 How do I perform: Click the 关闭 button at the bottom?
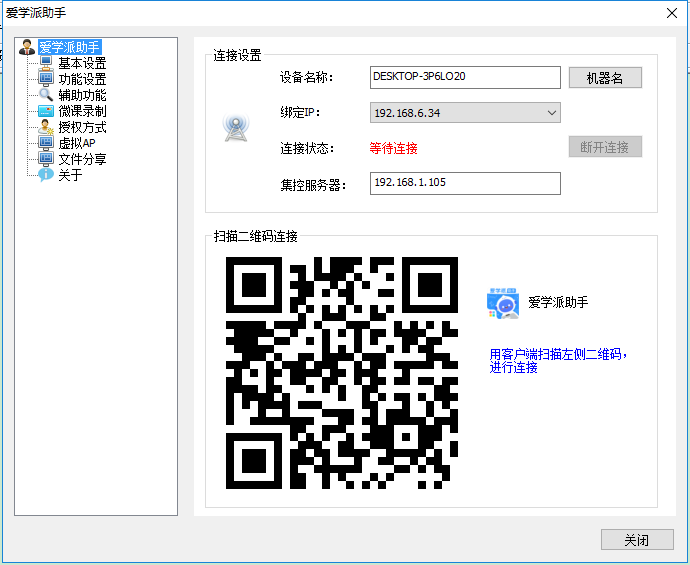point(637,539)
